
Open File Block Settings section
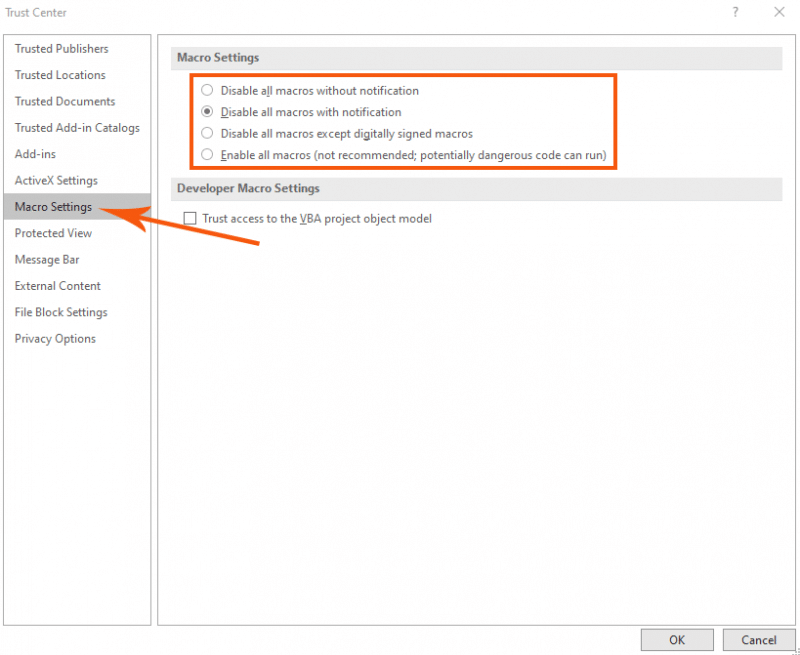[x=61, y=311]
